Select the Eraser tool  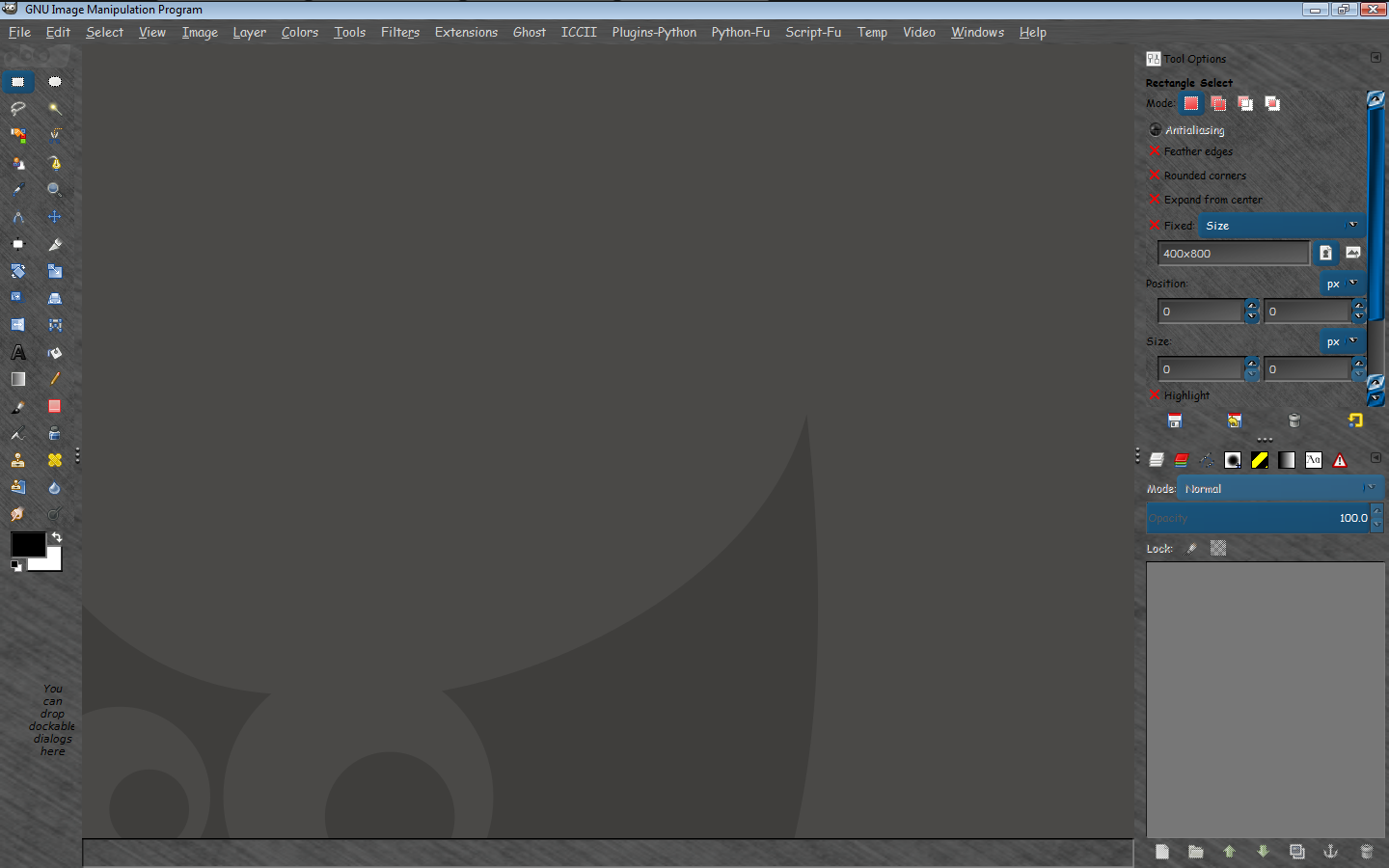coord(55,406)
